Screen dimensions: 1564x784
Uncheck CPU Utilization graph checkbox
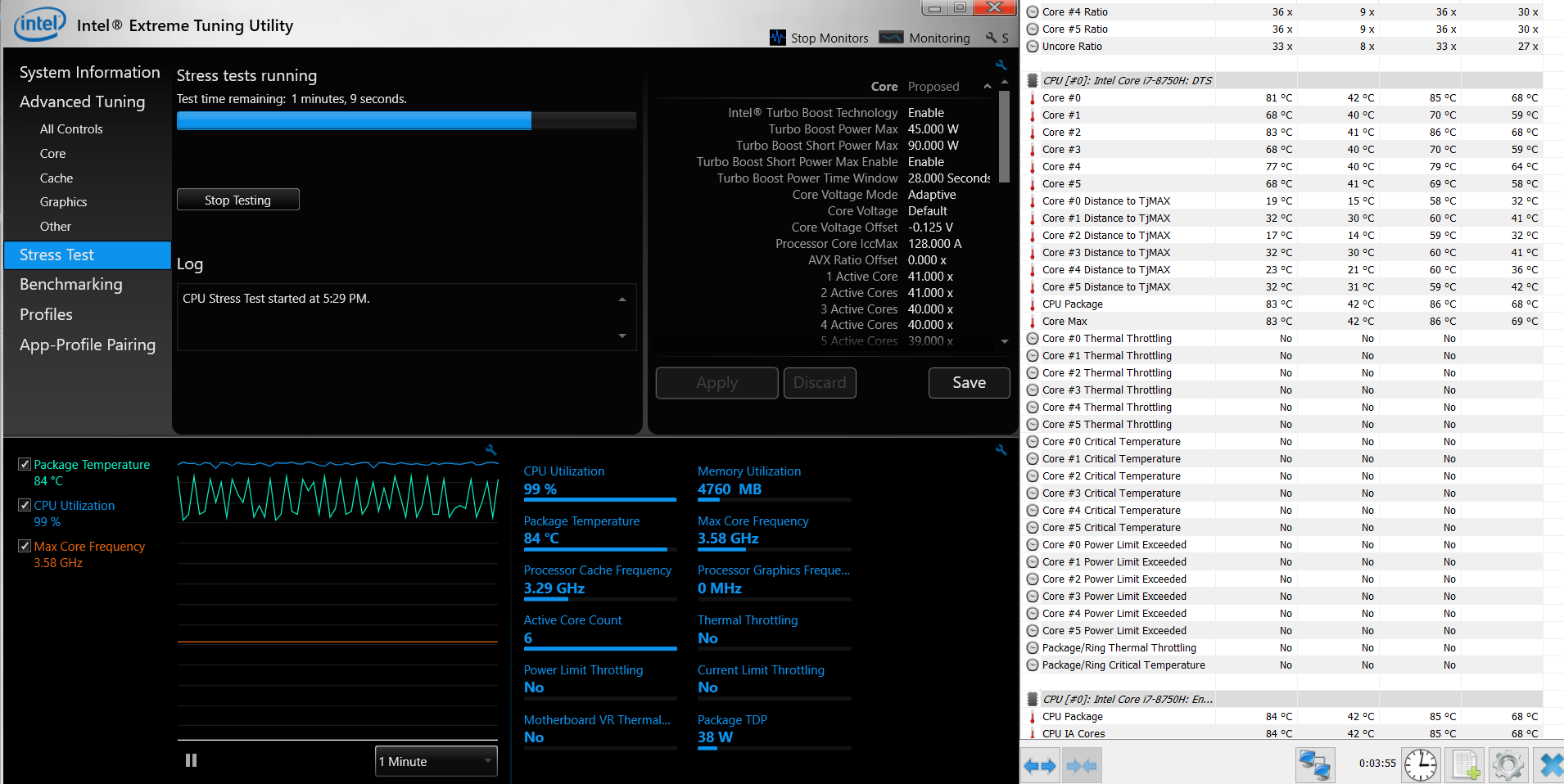coord(25,505)
